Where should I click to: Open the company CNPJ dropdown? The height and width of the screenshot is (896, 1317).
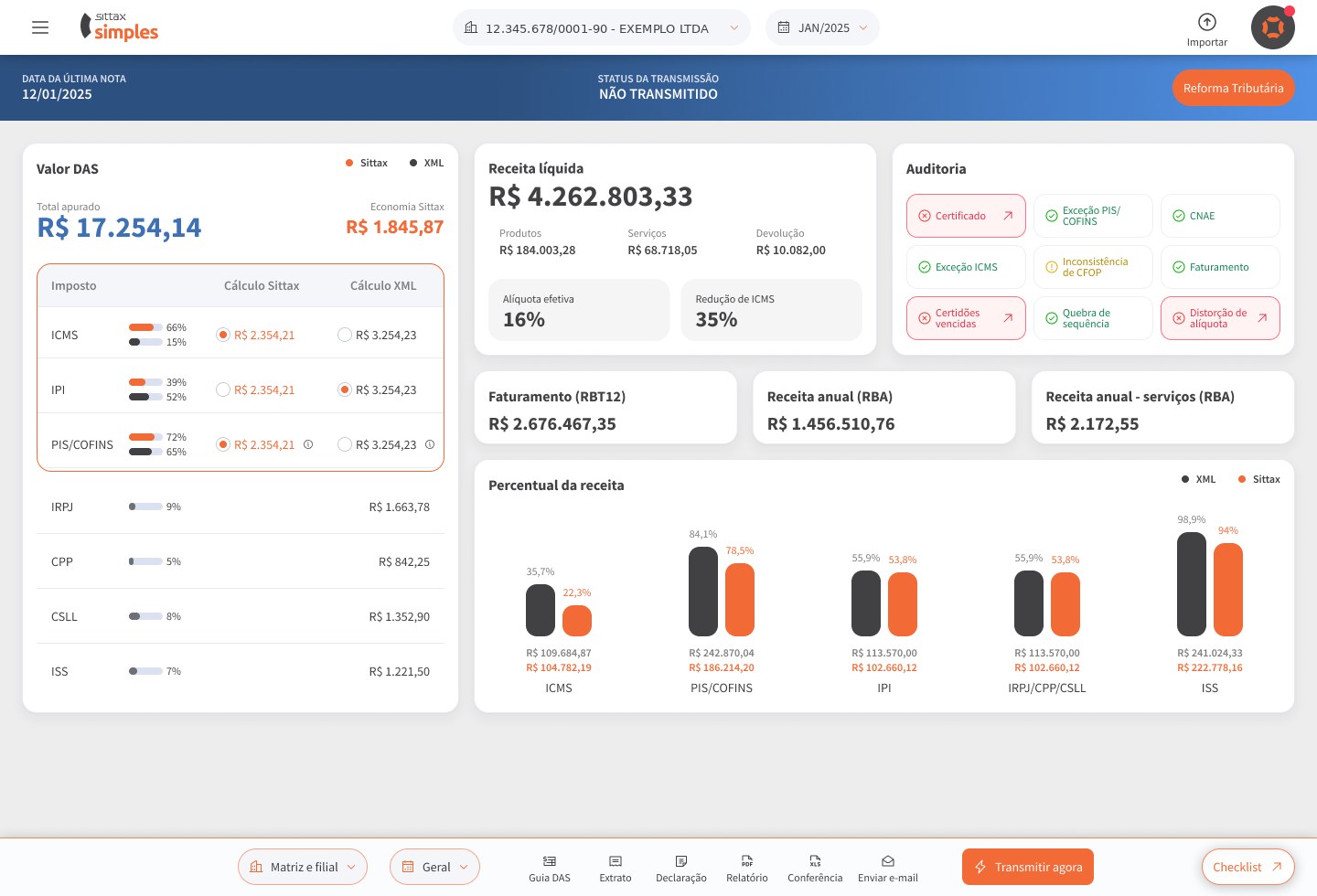[602, 27]
